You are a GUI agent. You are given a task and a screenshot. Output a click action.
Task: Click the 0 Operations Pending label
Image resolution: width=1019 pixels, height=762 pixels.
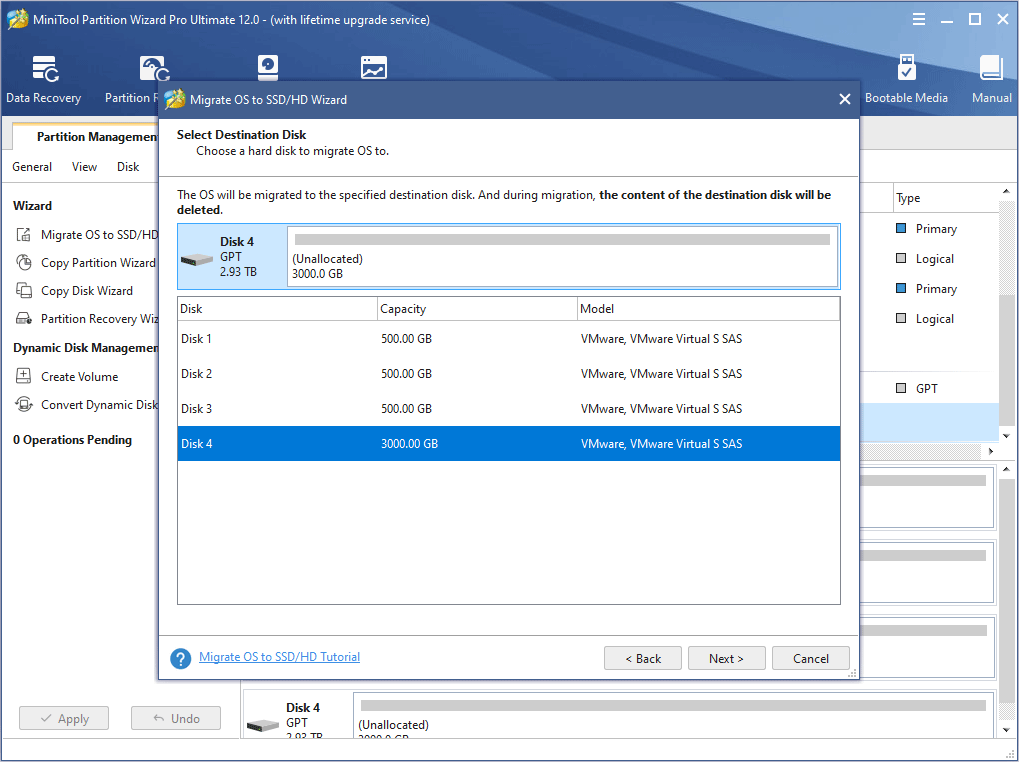(72, 440)
